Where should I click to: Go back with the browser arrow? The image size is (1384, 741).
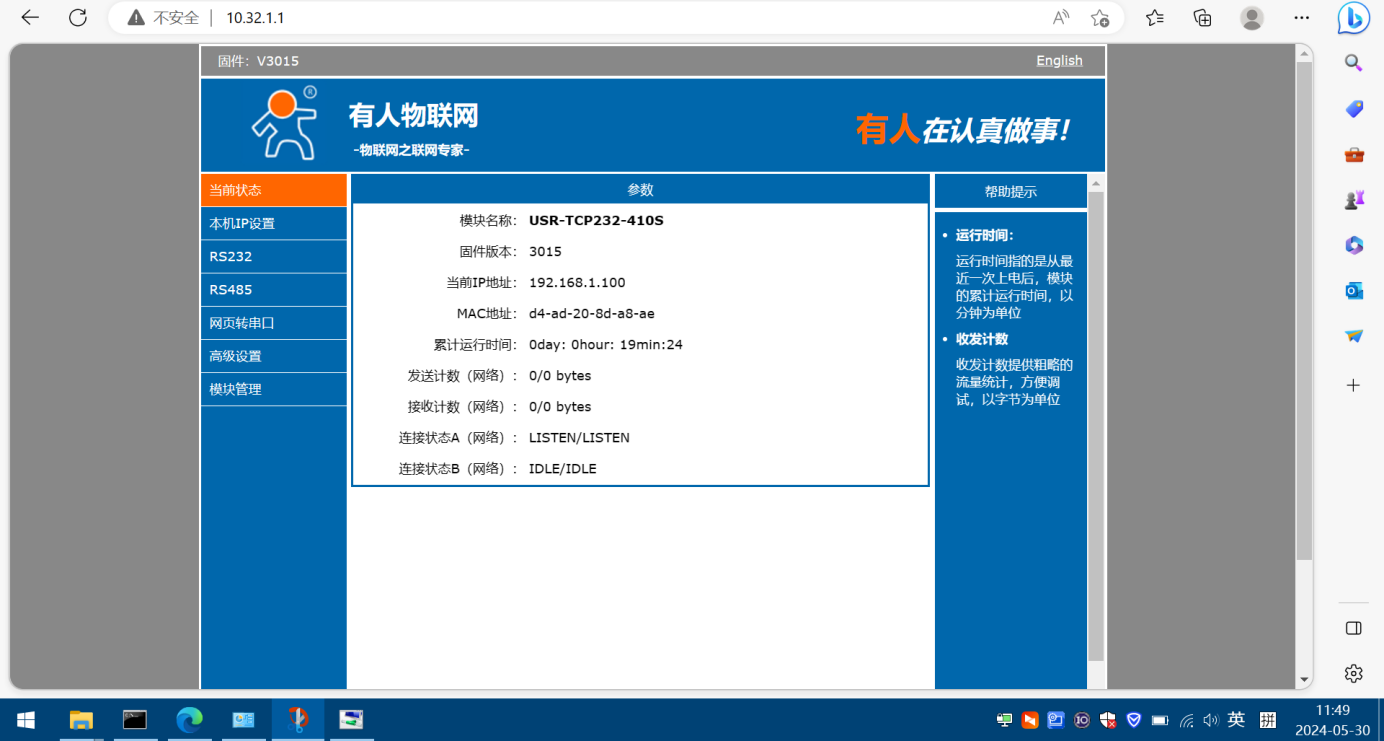click(30, 18)
